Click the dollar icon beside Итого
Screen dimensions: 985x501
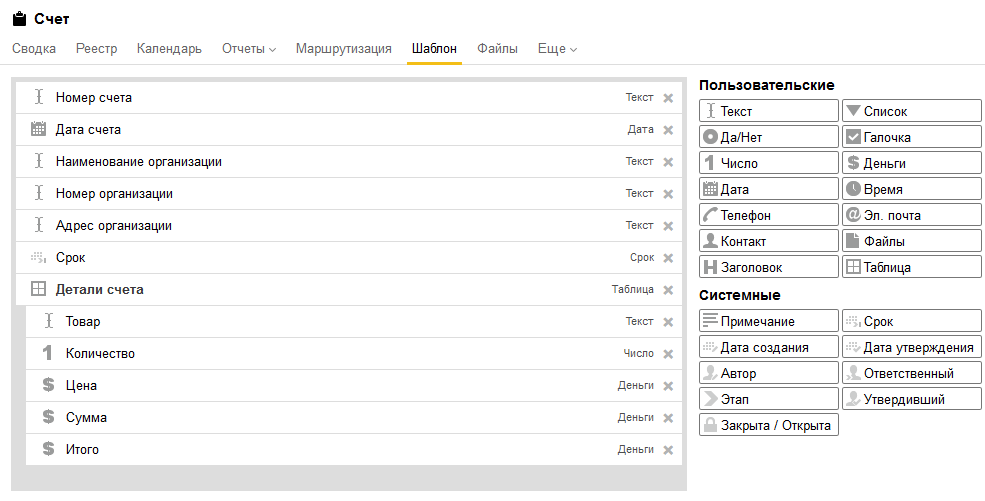coord(48,450)
